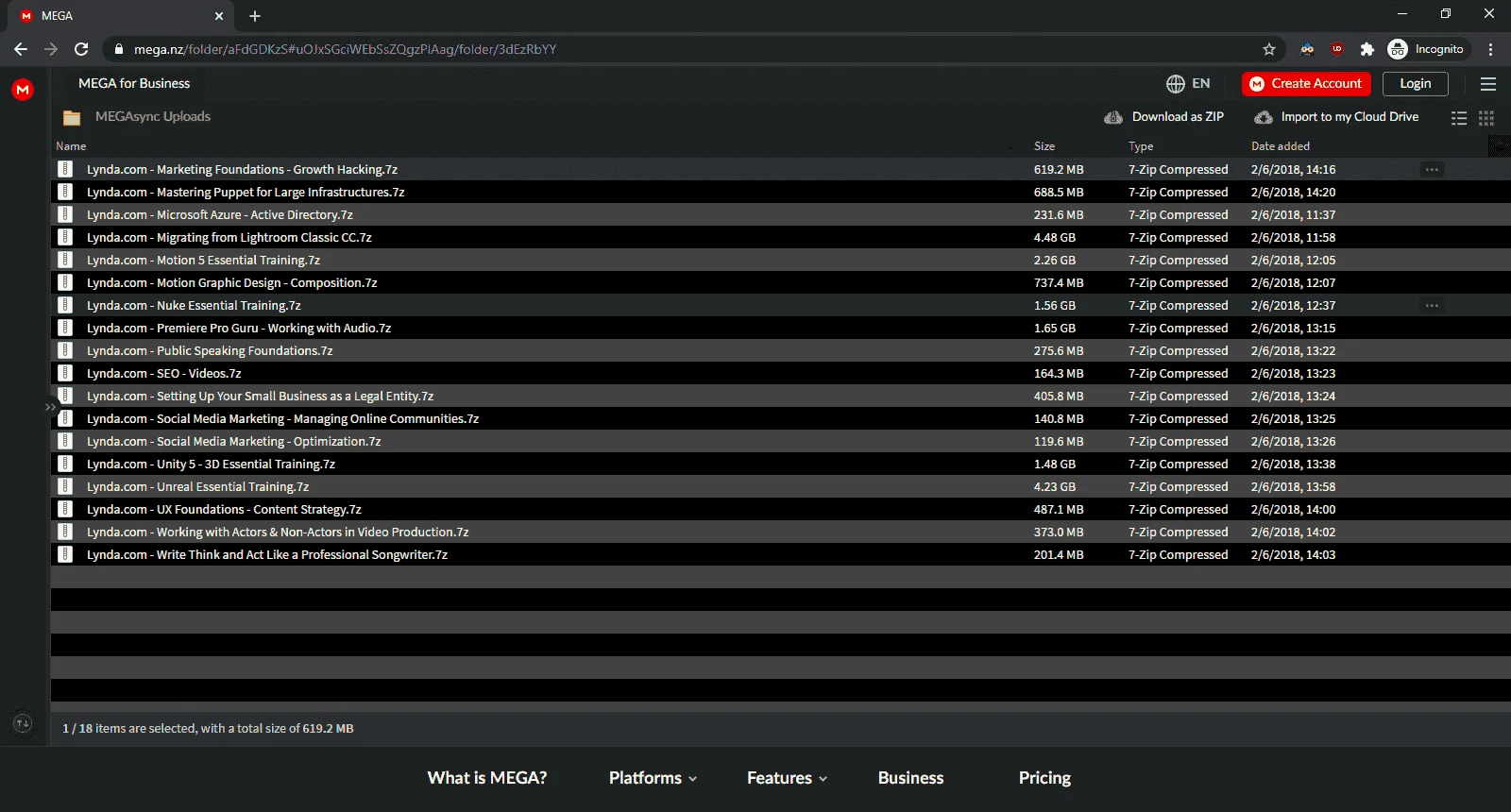Viewport: 1511px width, 812px height.
Task: Download the folder as ZIP
Action: pyautogui.click(x=1164, y=117)
